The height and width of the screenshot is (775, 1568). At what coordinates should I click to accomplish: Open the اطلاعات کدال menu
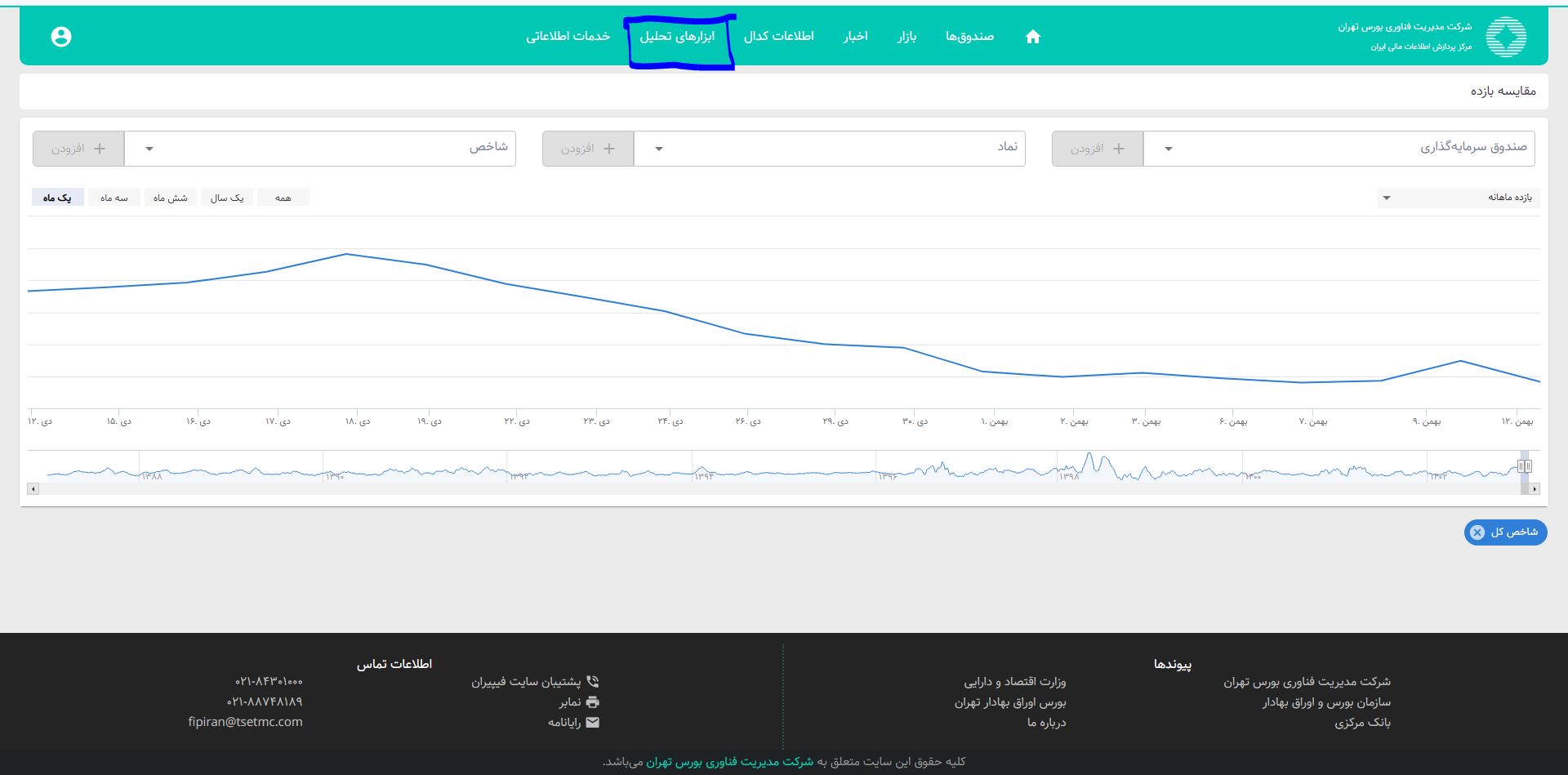(778, 36)
